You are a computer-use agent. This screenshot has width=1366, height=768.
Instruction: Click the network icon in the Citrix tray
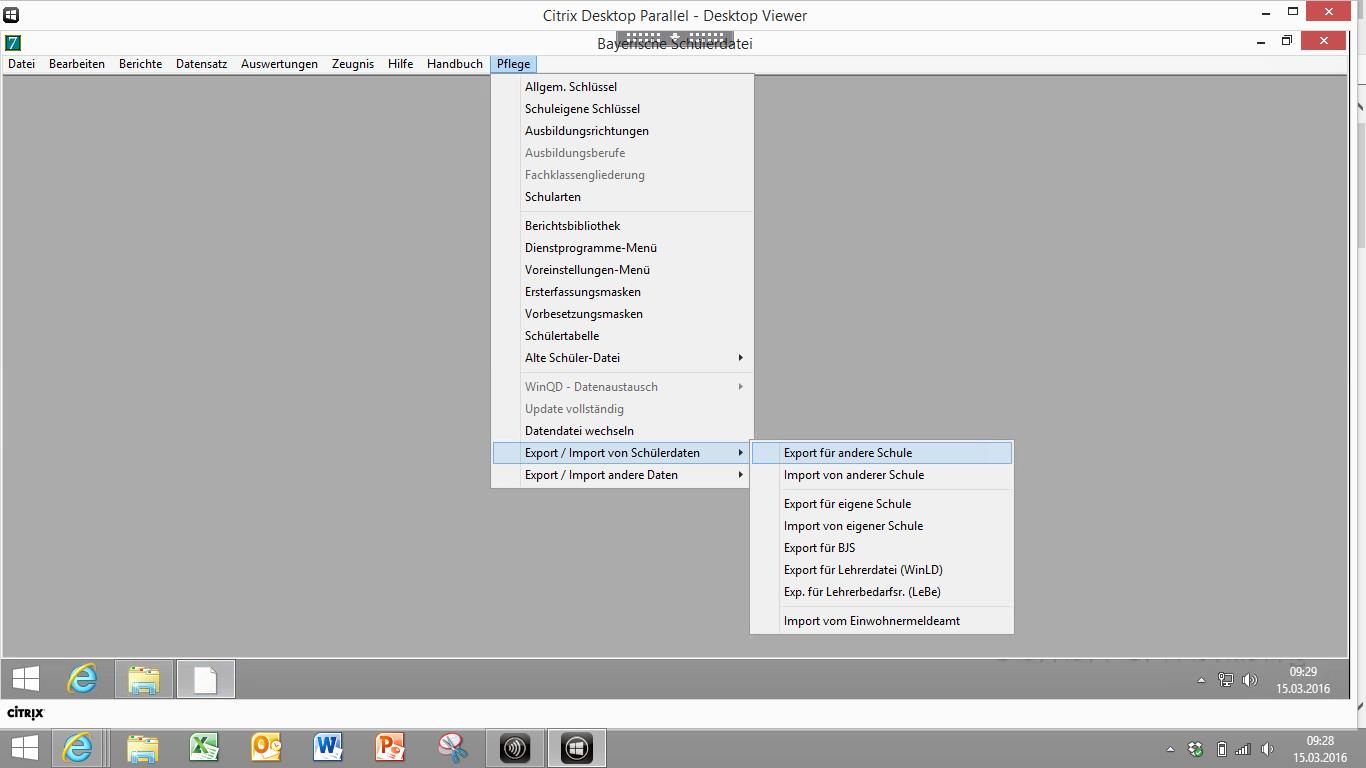[1226, 680]
